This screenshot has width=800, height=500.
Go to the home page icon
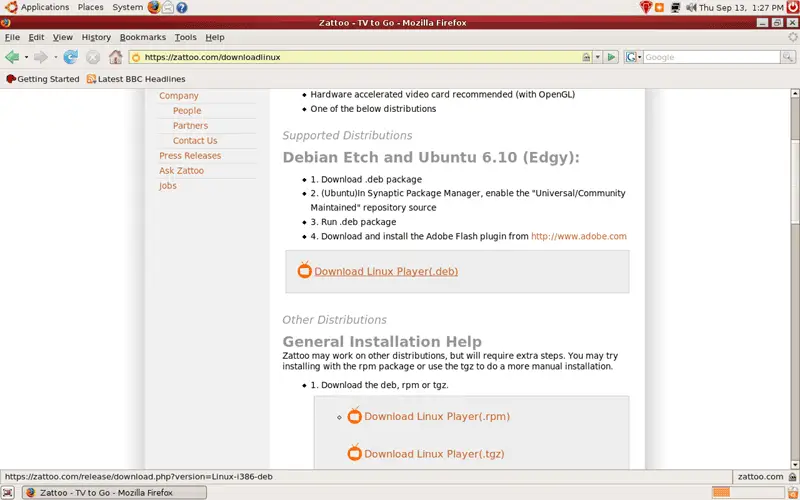[x=116, y=57]
